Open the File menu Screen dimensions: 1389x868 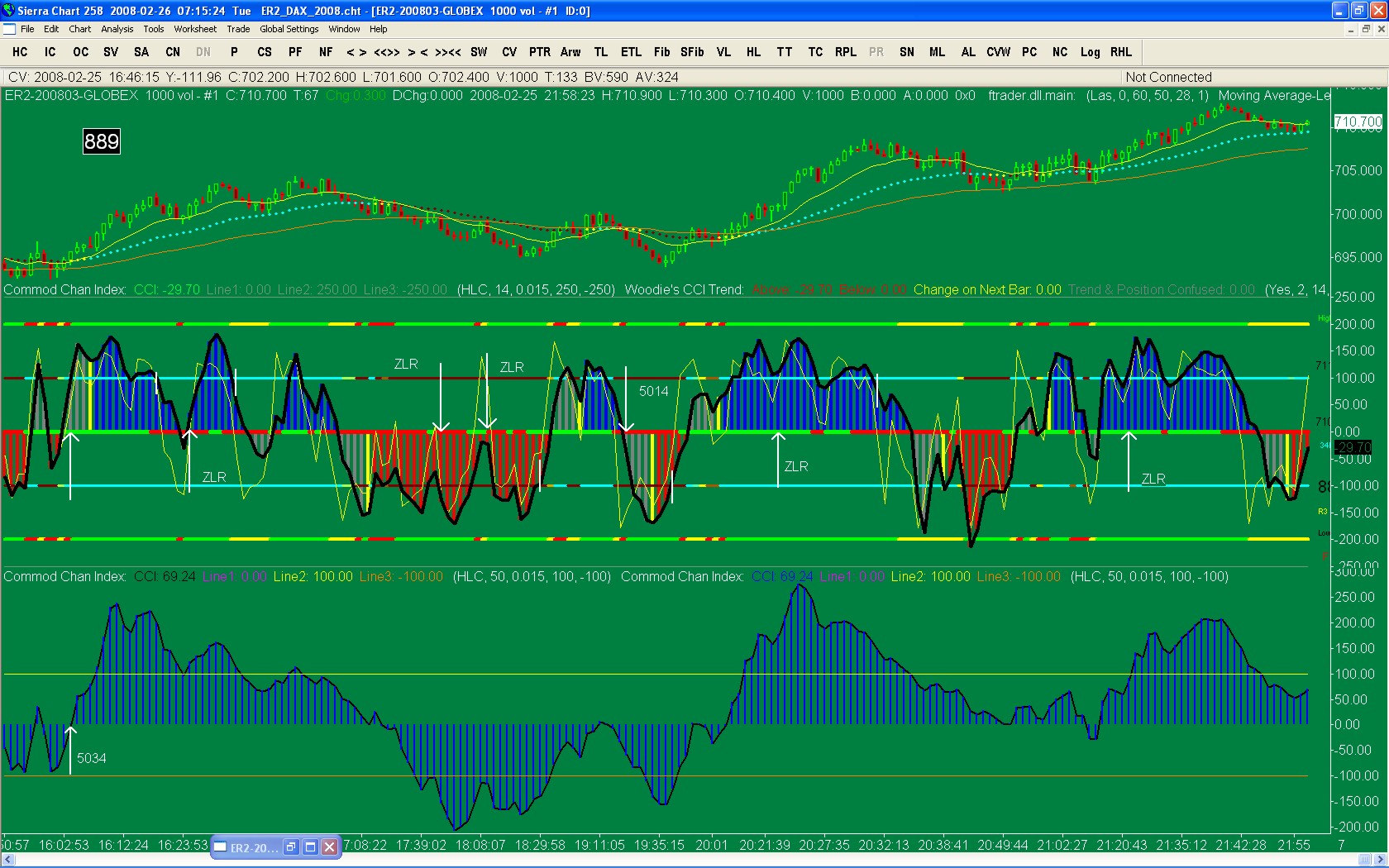(x=27, y=29)
